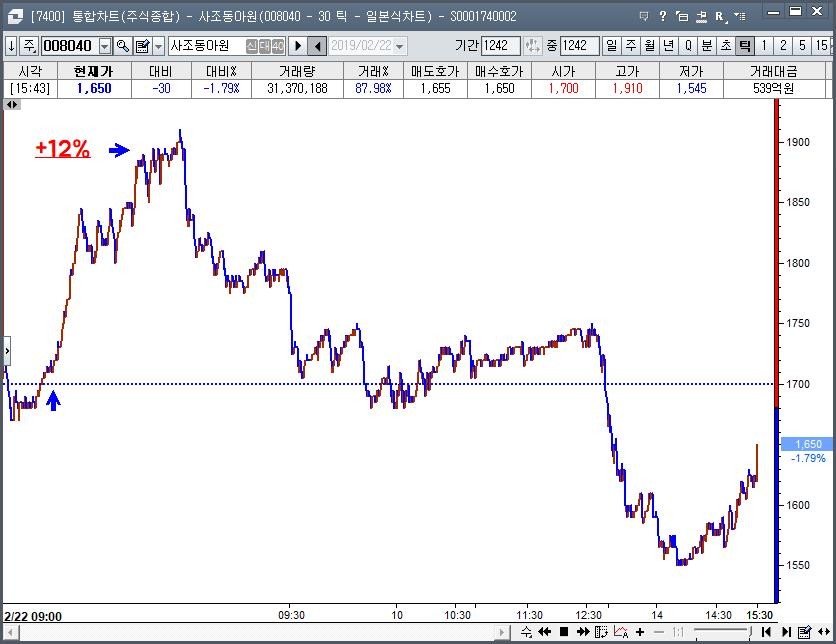Open the chart settings notepad icon at bottom right
This screenshot has width=836, height=644.
805,632
